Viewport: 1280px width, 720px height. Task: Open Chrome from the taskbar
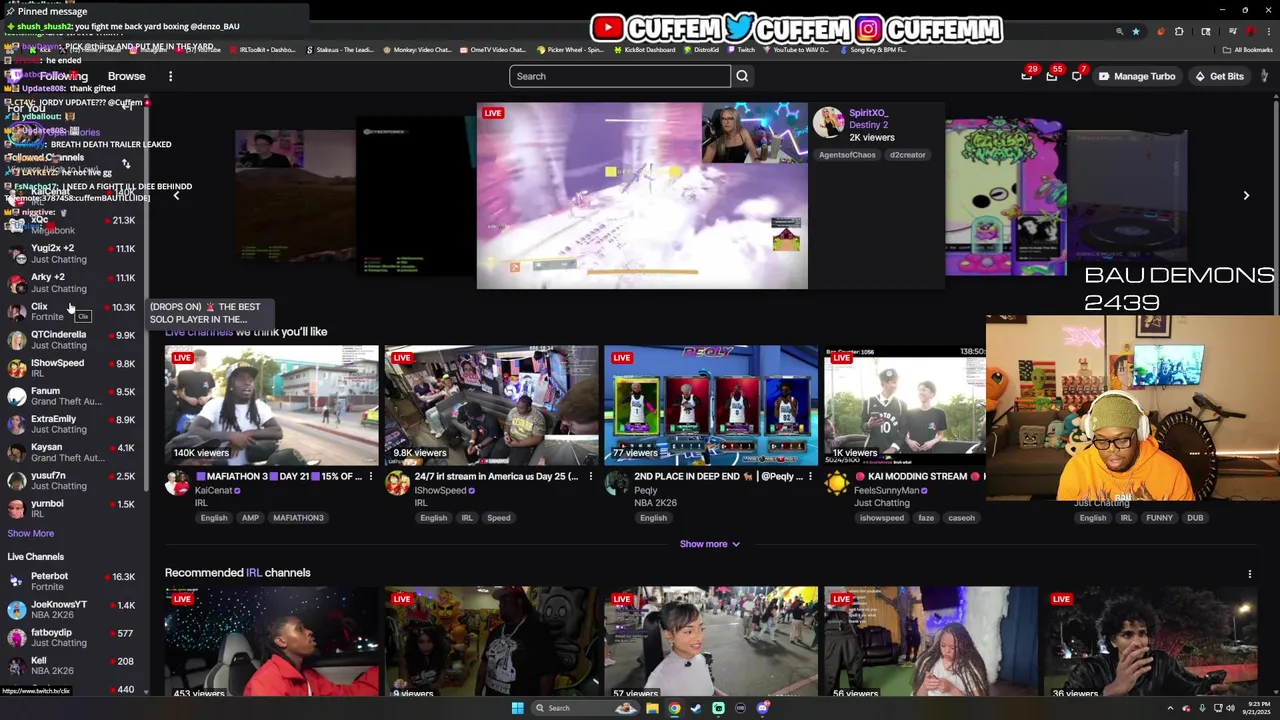click(674, 708)
